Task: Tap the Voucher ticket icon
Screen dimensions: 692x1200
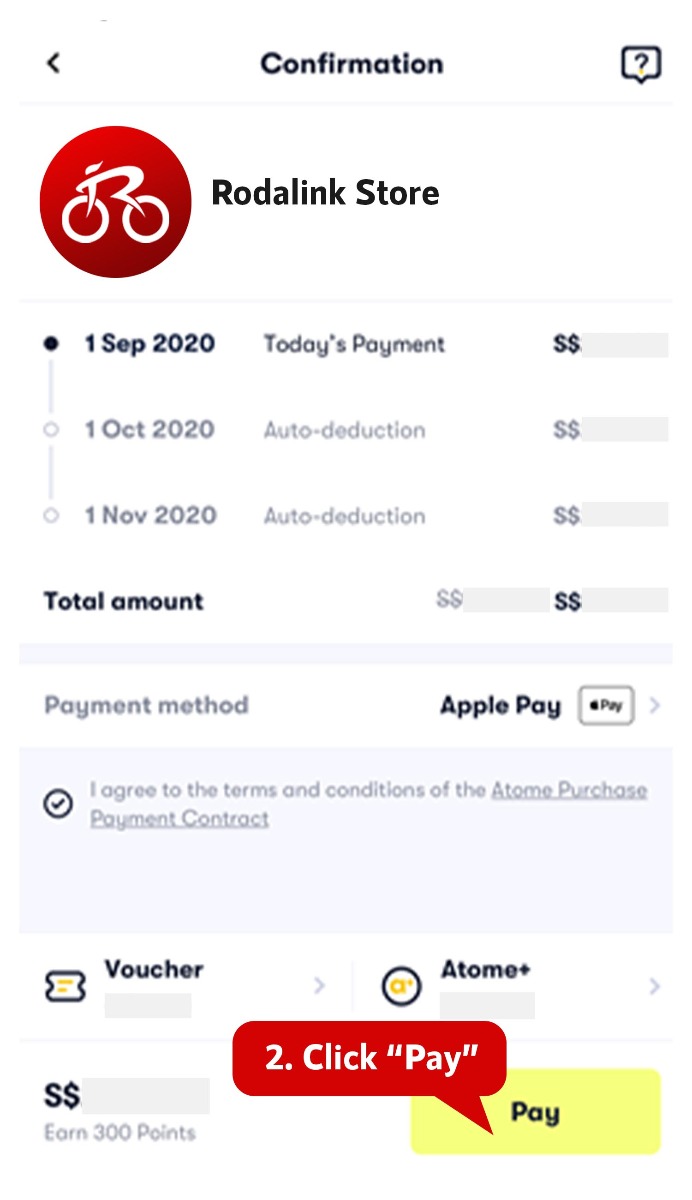Action: click(x=66, y=987)
